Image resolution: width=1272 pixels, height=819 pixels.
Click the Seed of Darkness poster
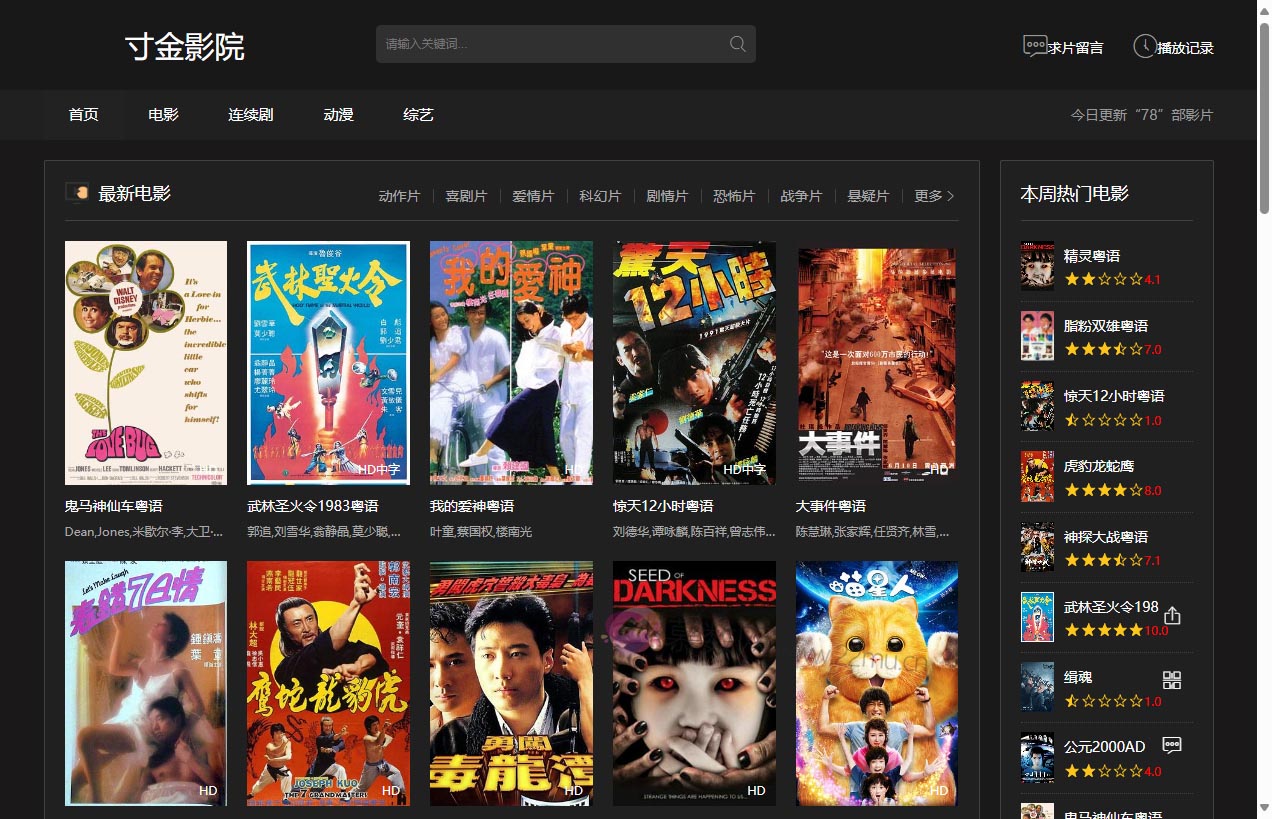(694, 683)
